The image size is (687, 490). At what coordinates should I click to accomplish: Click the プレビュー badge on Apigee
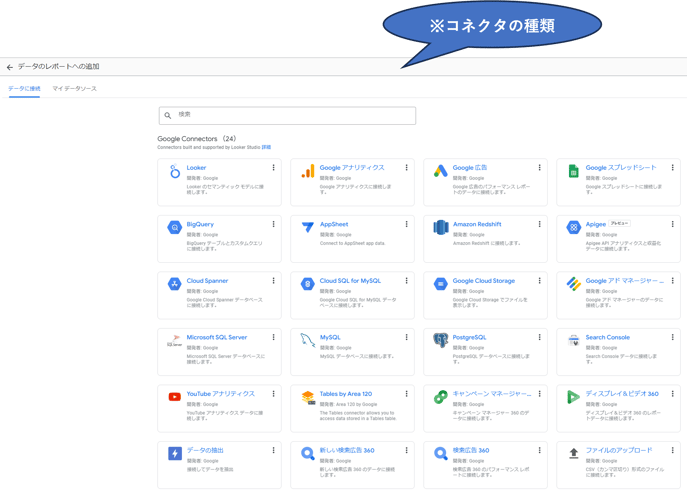click(x=619, y=224)
